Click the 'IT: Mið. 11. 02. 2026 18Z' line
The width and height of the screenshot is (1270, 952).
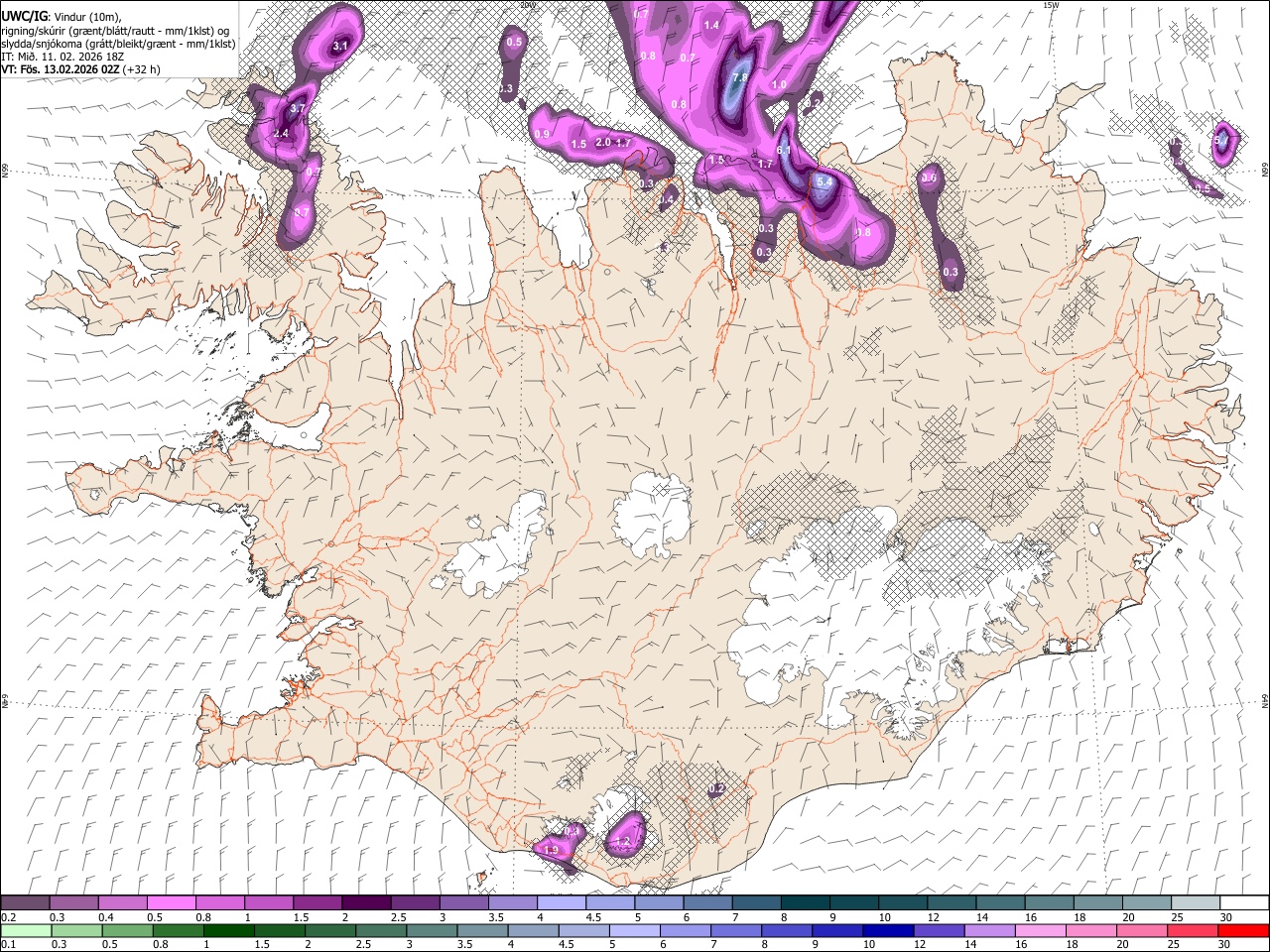point(63,57)
